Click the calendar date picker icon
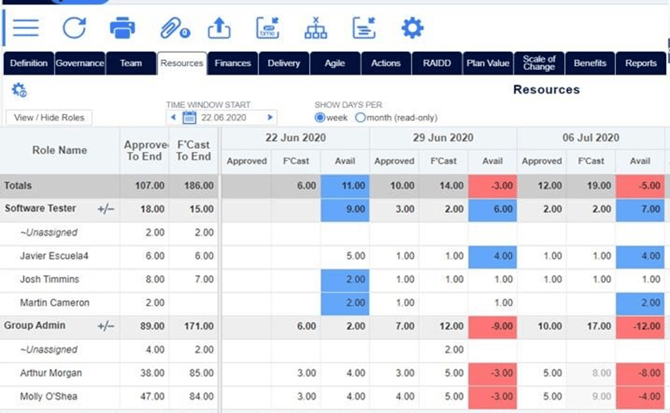 189,117
